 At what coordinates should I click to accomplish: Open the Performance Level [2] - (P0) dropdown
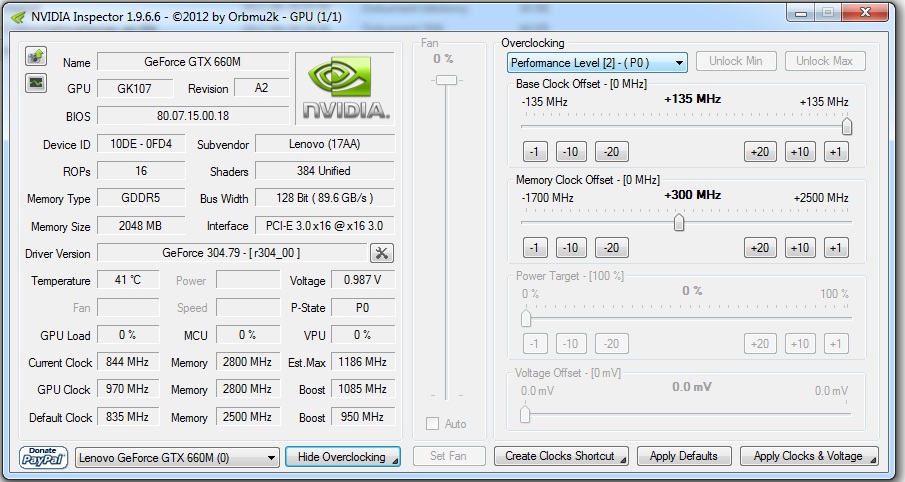(x=597, y=62)
